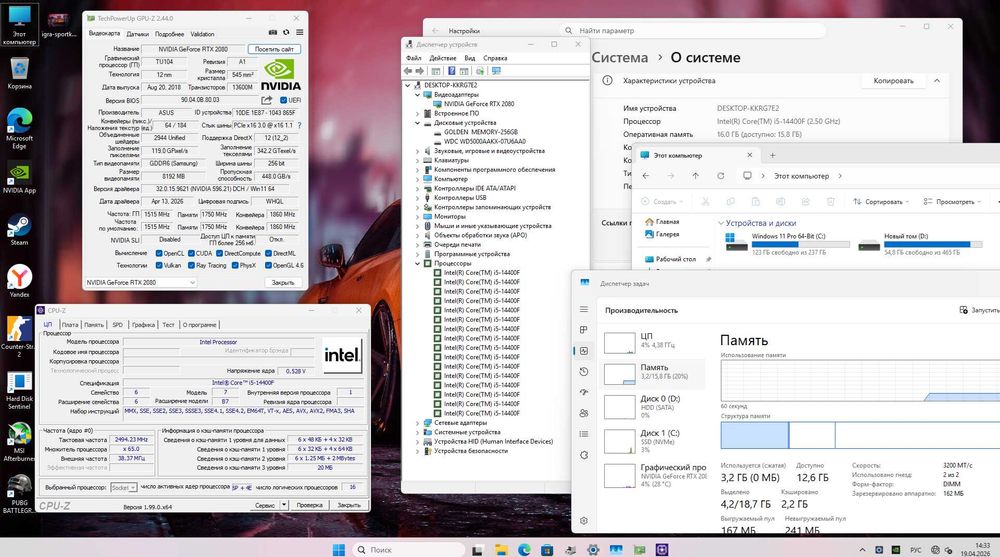Collapse Процессоры node in Device Manager

[x=418, y=263]
